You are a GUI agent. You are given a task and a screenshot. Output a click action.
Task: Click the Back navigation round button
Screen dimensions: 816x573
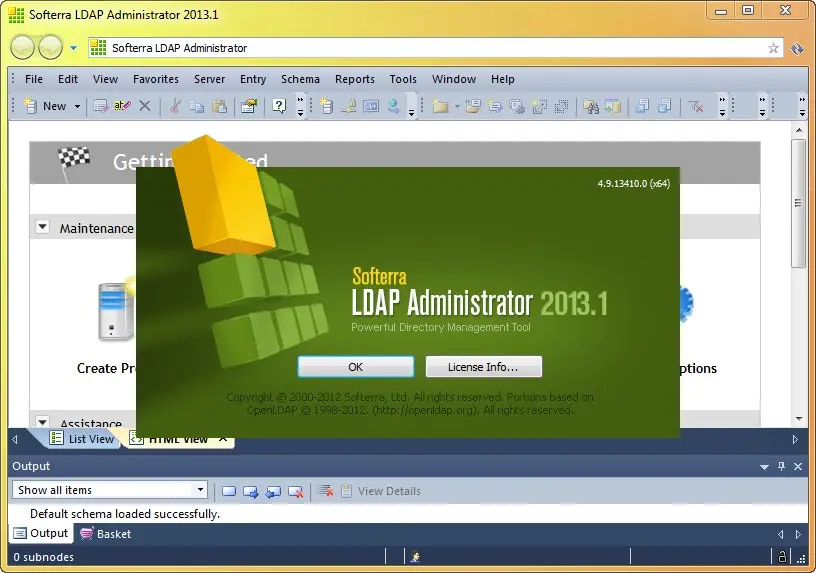pyautogui.click(x=22, y=48)
